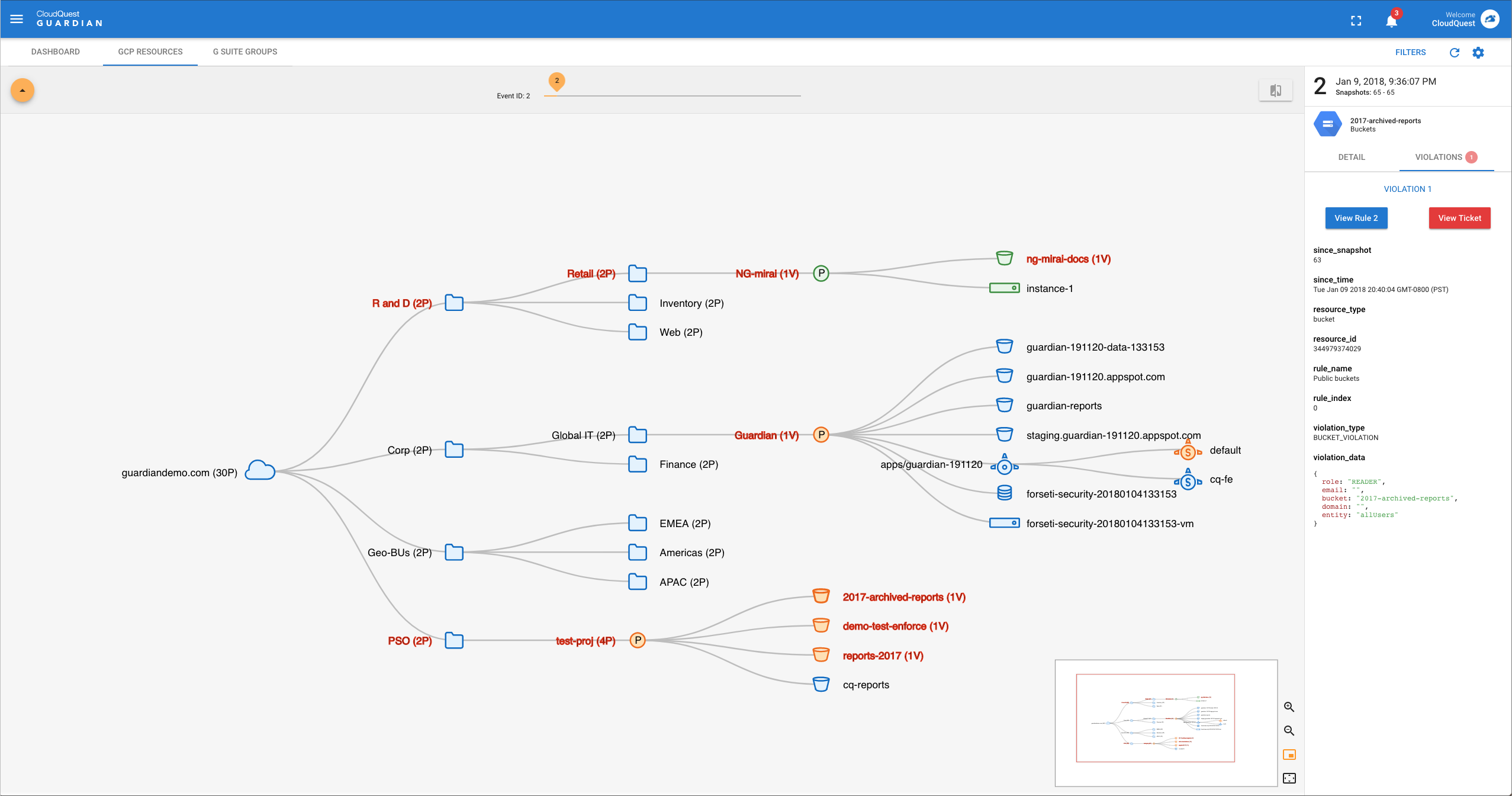Open the settings gear in the toolbar
The width and height of the screenshot is (1512, 796).
(1478, 53)
